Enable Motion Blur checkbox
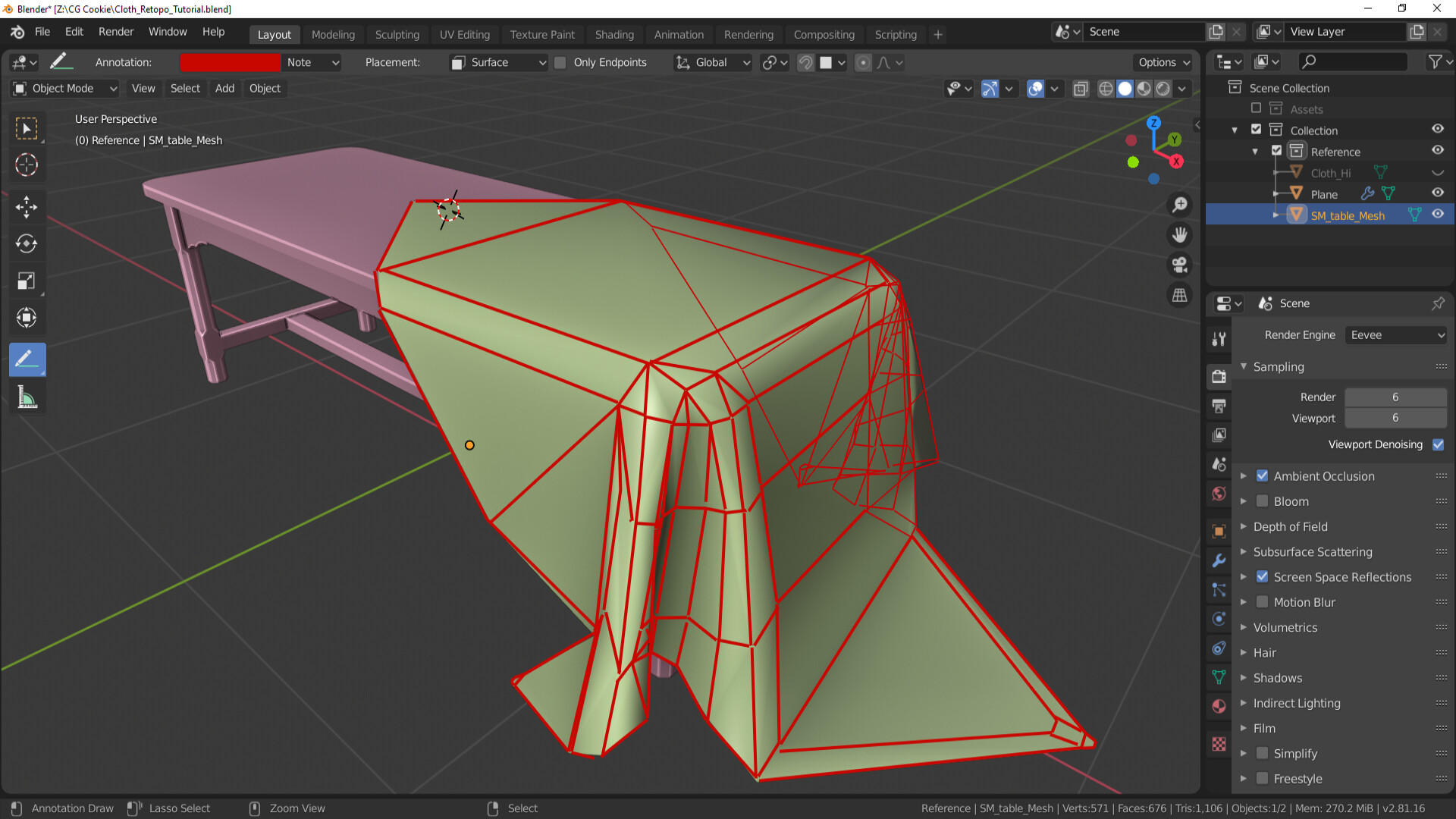 pyautogui.click(x=1262, y=602)
